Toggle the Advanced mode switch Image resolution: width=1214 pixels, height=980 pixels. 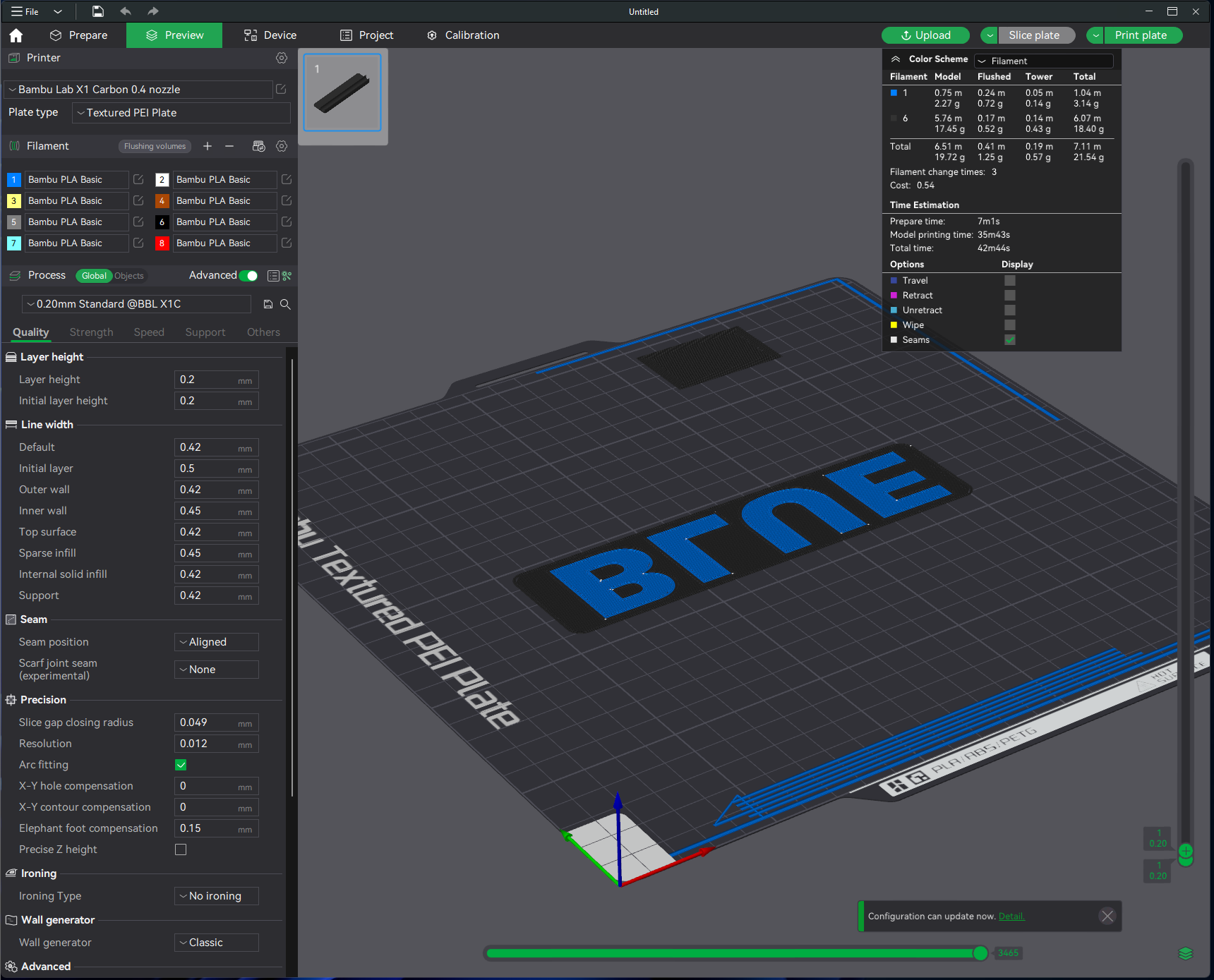tap(248, 276)
